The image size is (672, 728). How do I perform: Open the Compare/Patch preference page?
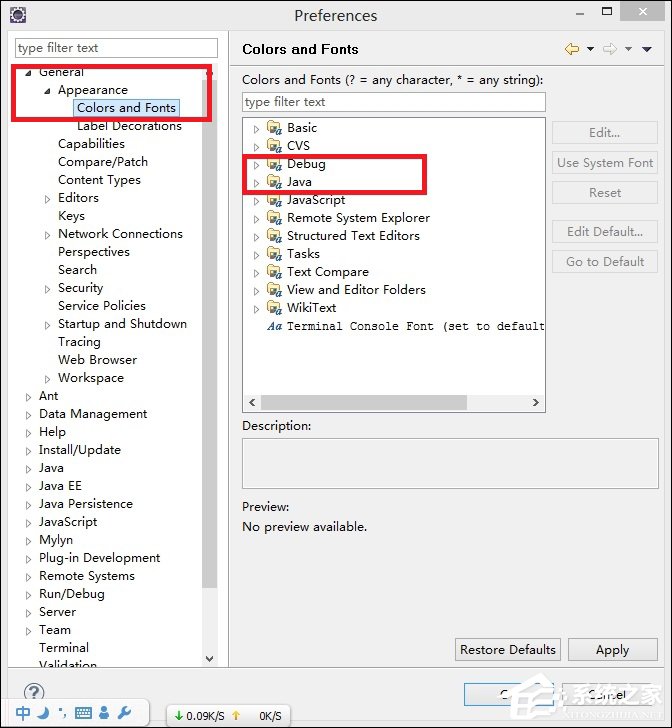(x=103, y=162)
